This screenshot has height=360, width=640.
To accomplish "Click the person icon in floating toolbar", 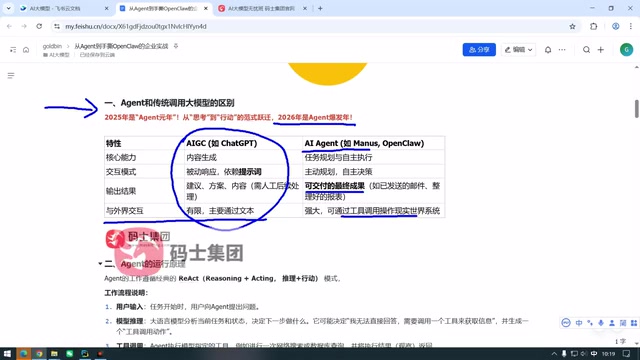I will [x=612, y=323].
